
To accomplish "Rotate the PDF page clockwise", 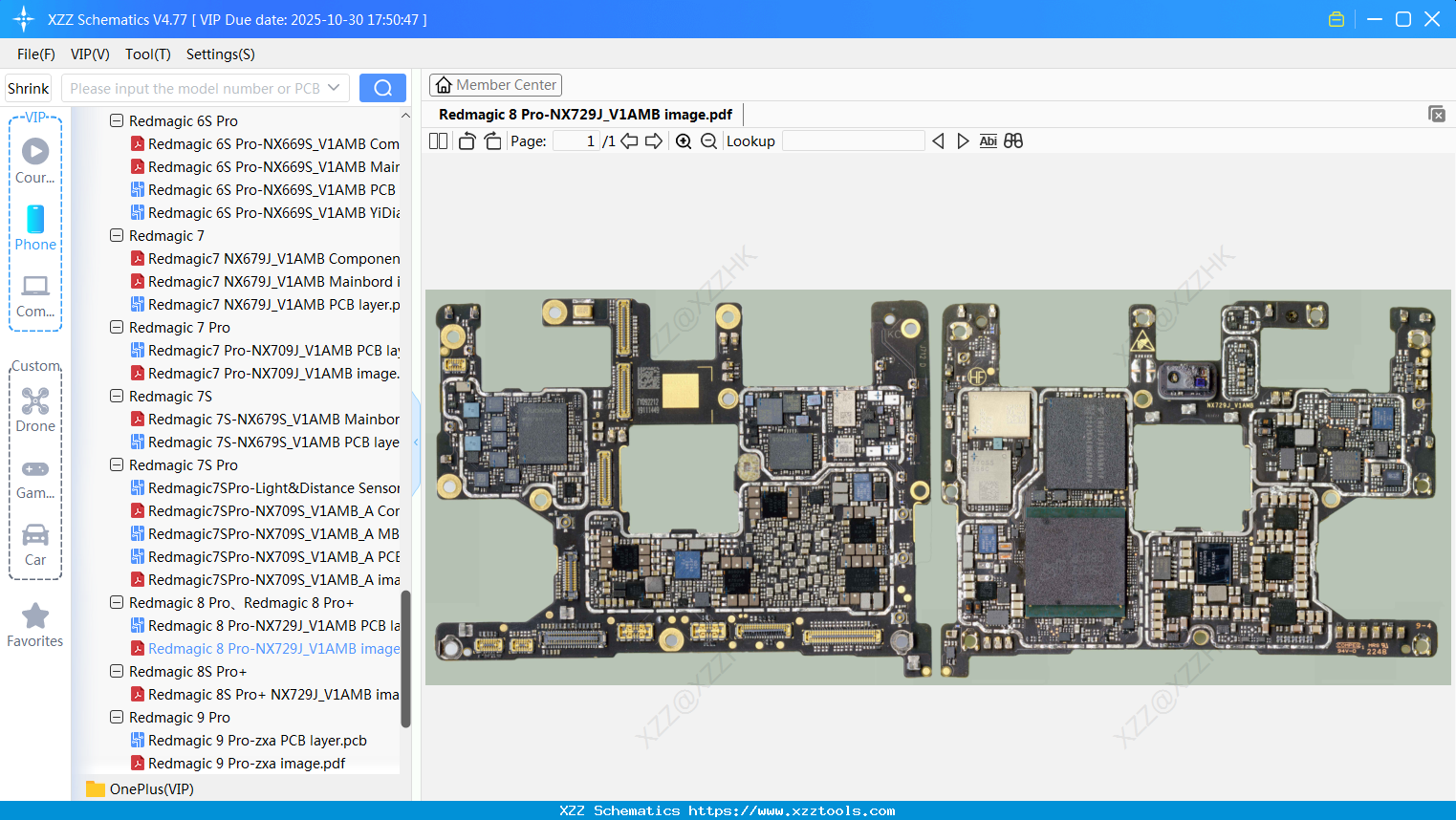I will (x=491, y=140).
